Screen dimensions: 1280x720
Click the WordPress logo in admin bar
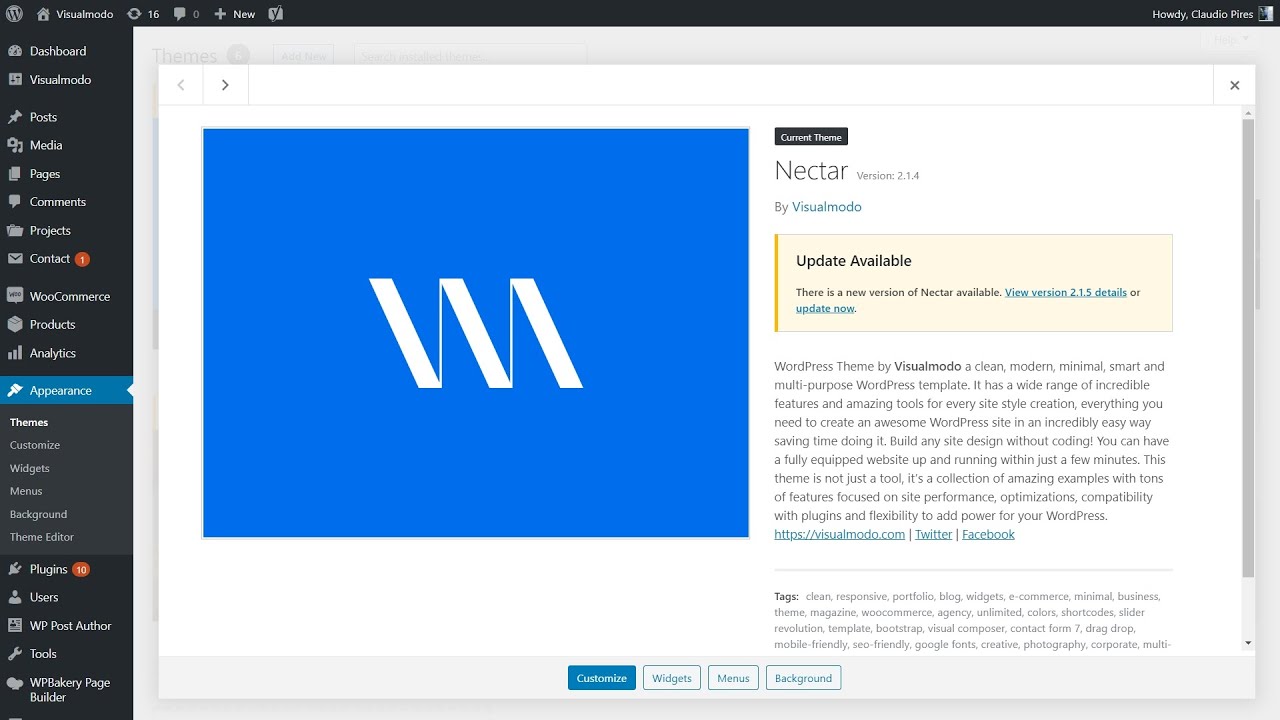point(14,14)
